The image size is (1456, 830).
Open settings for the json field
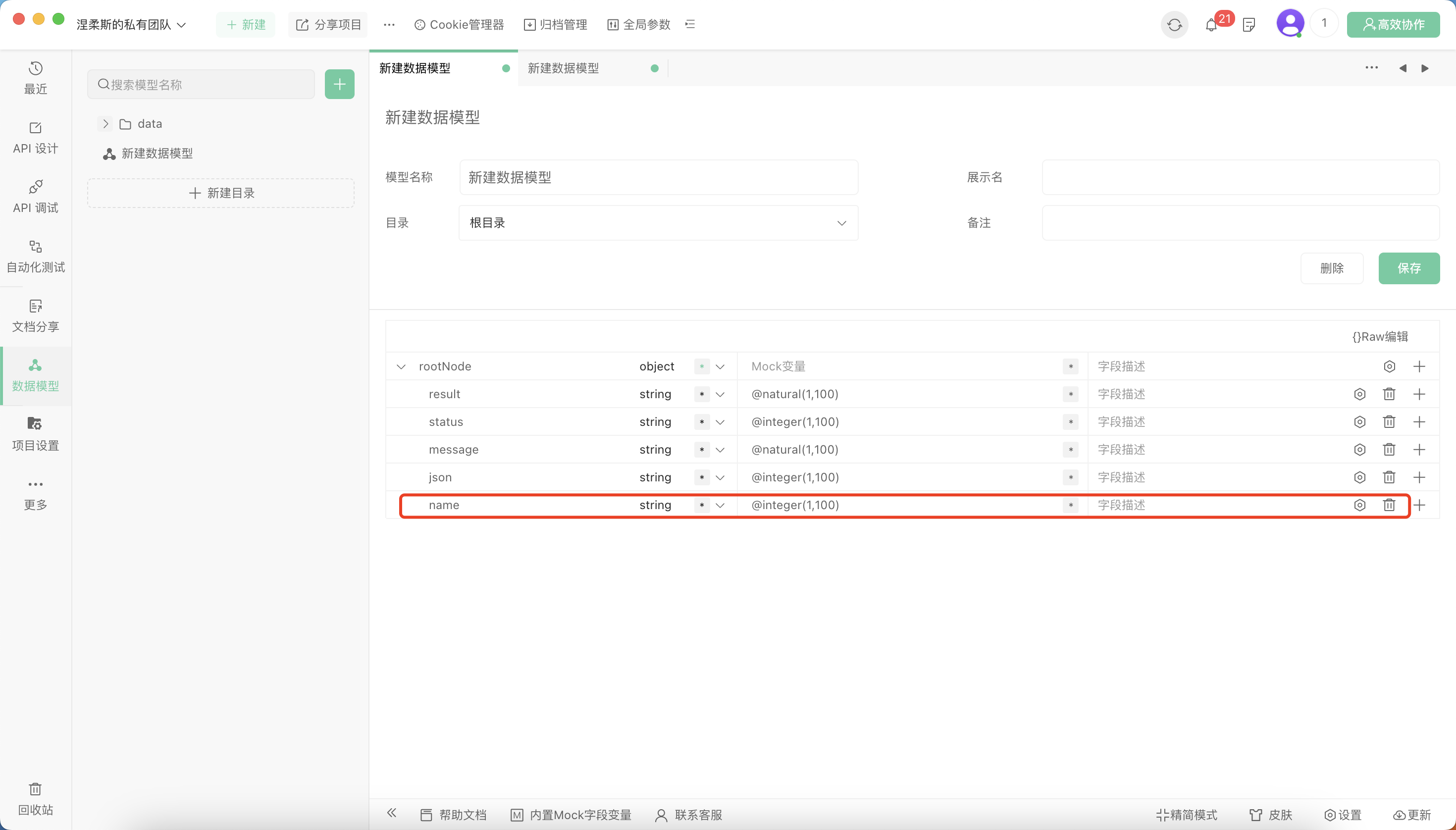pos(1359,477)
